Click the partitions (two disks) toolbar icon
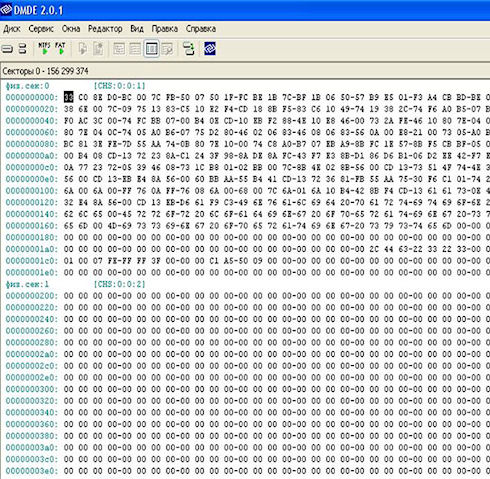The image size is (490, 479). (x=22, y=49)
